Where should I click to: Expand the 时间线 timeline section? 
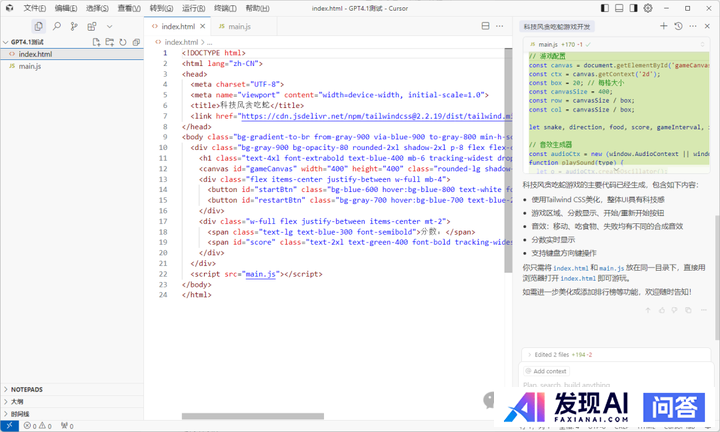72,414
